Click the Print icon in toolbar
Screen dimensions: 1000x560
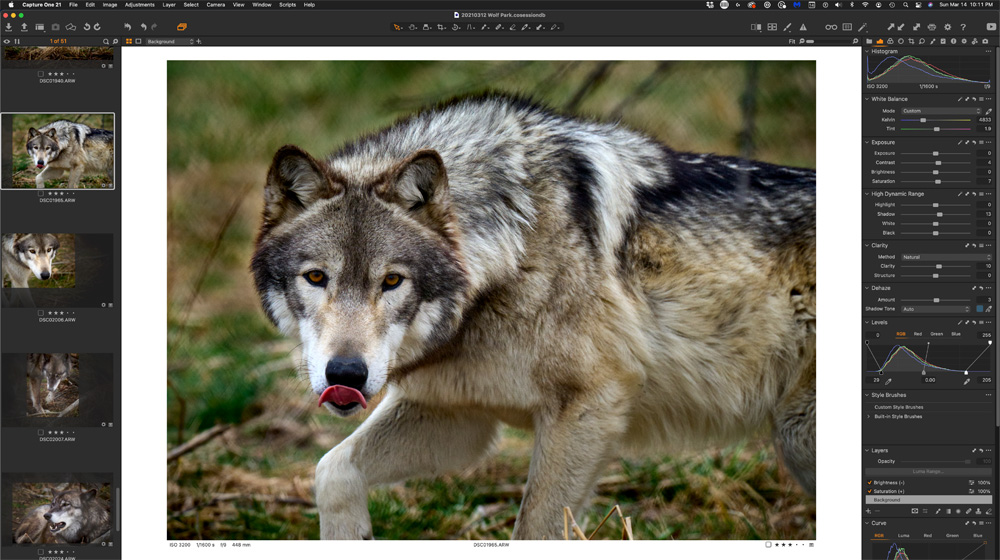(932, 27)
